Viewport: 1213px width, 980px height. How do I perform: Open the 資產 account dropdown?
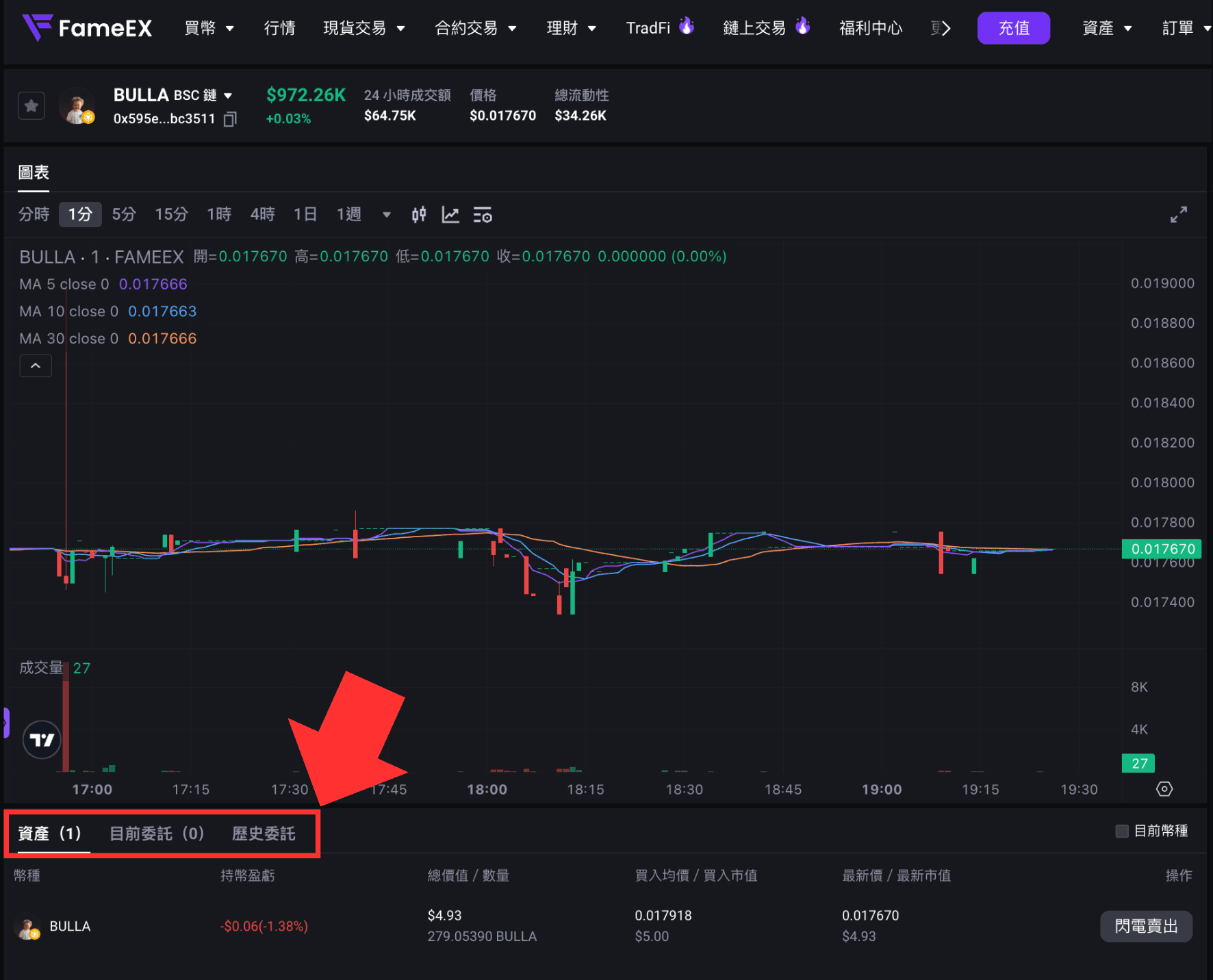click(1107, 28)
